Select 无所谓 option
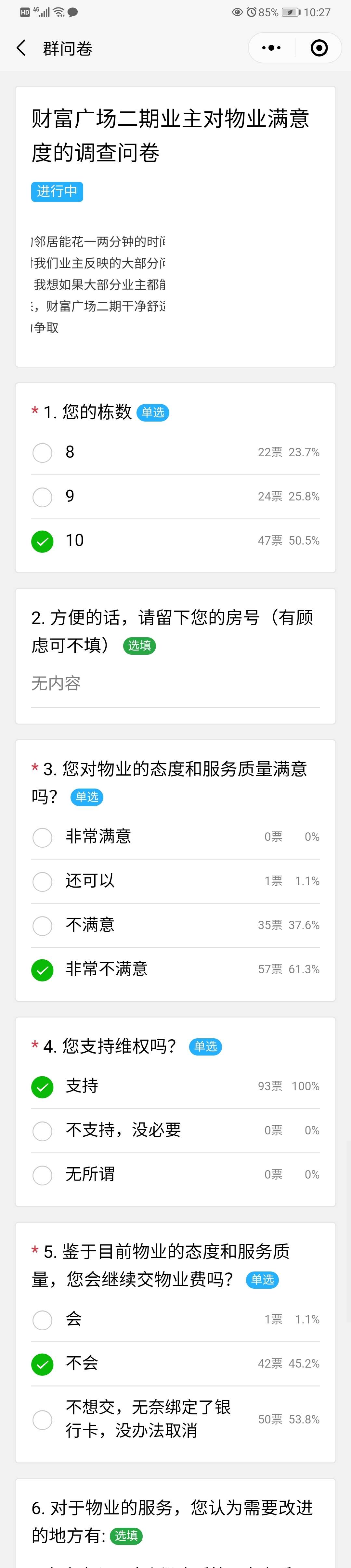The width and height of the screenshot is (351, 1568). pyautogui.click(x=175, y=1174)
